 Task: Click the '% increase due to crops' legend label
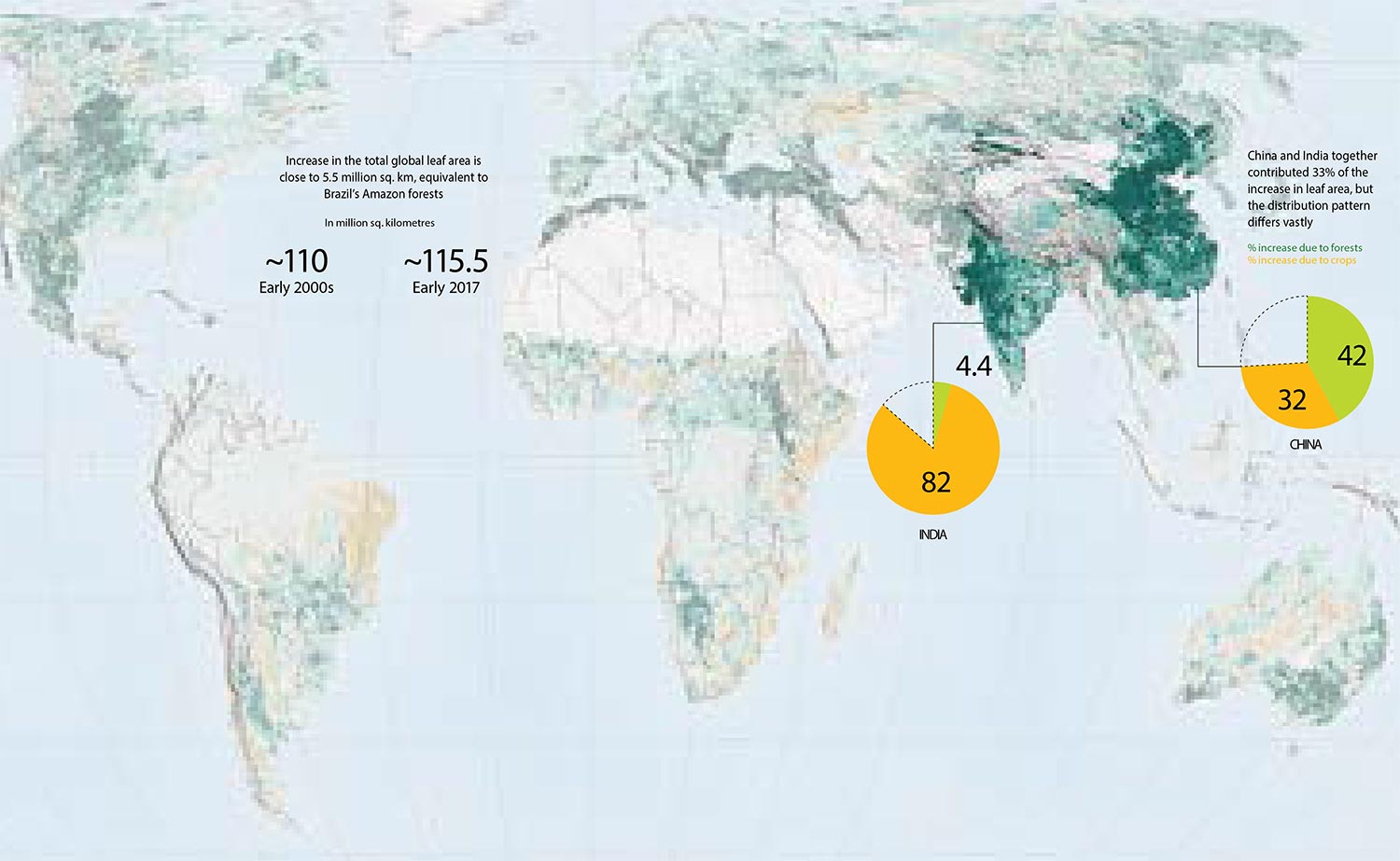1302,260
